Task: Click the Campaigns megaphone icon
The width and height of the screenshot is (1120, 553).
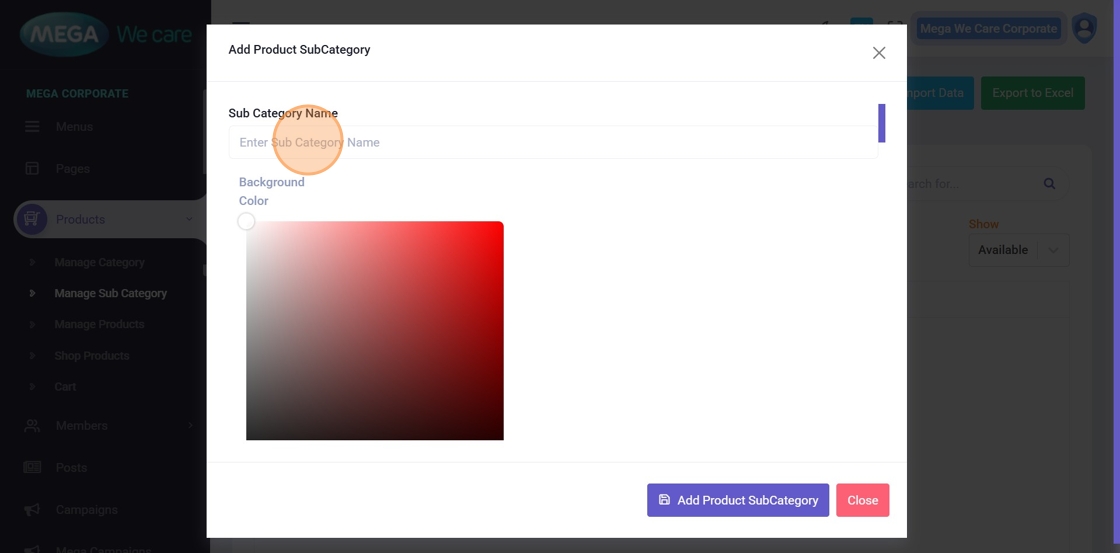Action: point(32,510)
